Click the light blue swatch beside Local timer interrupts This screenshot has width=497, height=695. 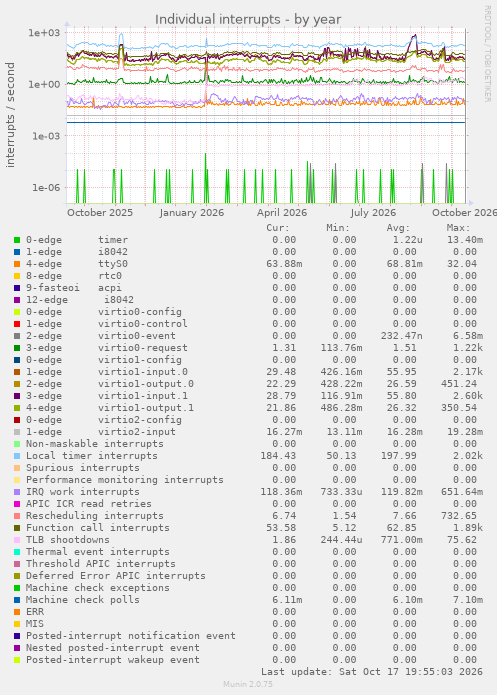[17, 456]
